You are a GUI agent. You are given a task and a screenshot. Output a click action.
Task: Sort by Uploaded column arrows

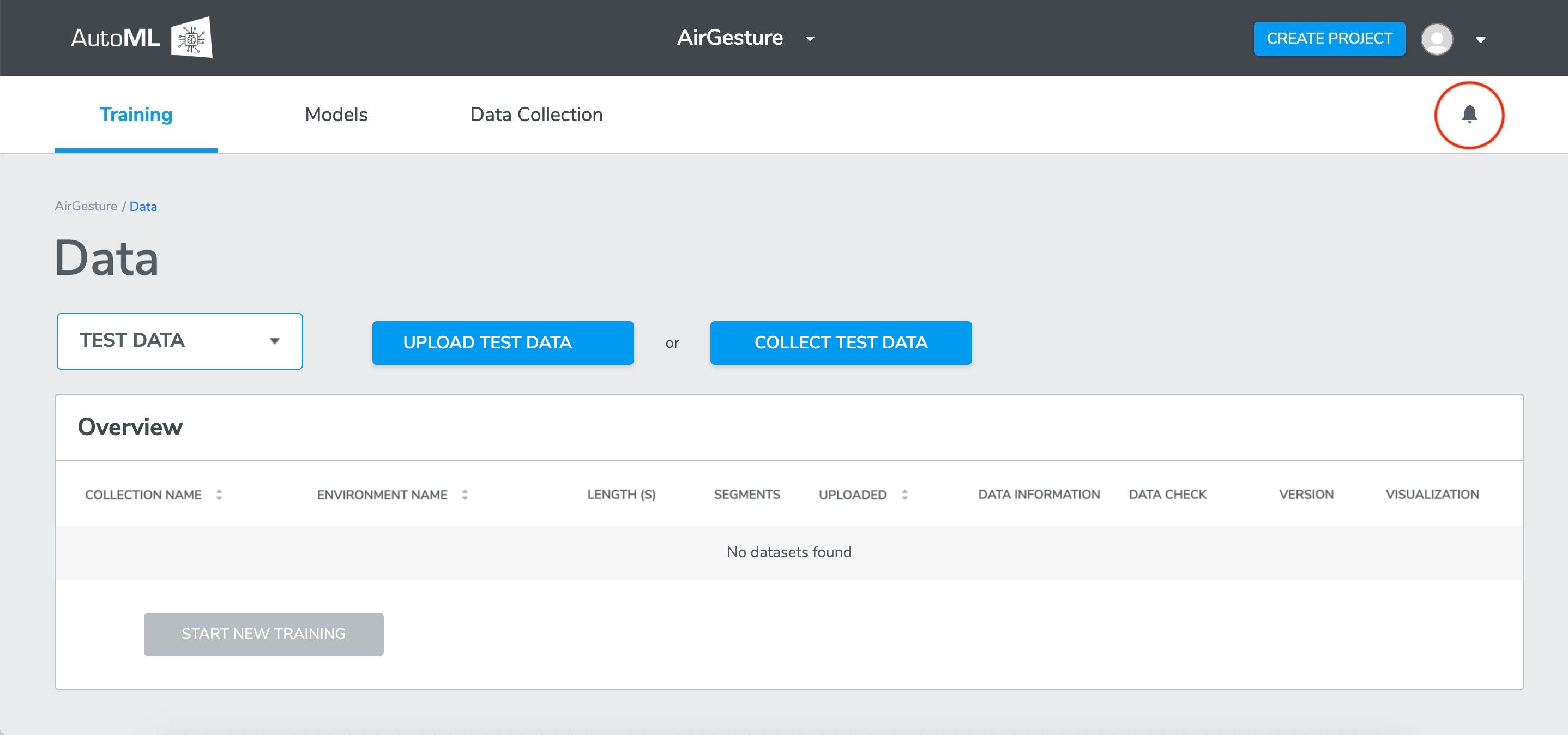pyautogui.click(x=904, y=495)
